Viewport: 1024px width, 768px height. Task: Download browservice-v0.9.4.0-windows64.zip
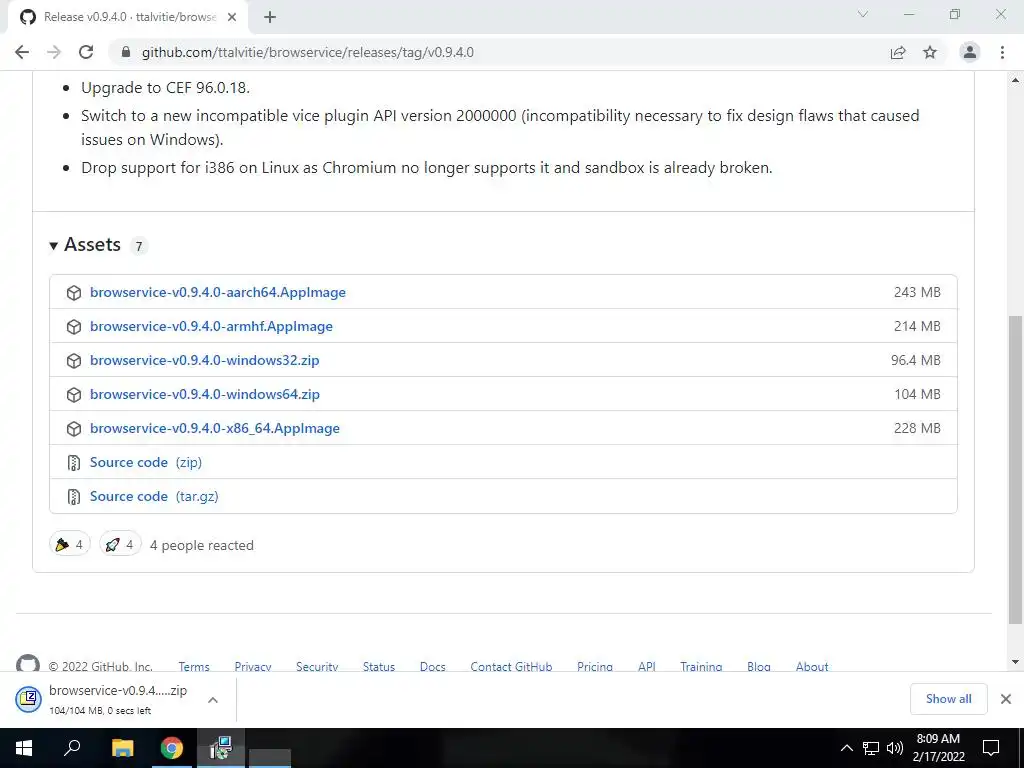pos(204,394)
